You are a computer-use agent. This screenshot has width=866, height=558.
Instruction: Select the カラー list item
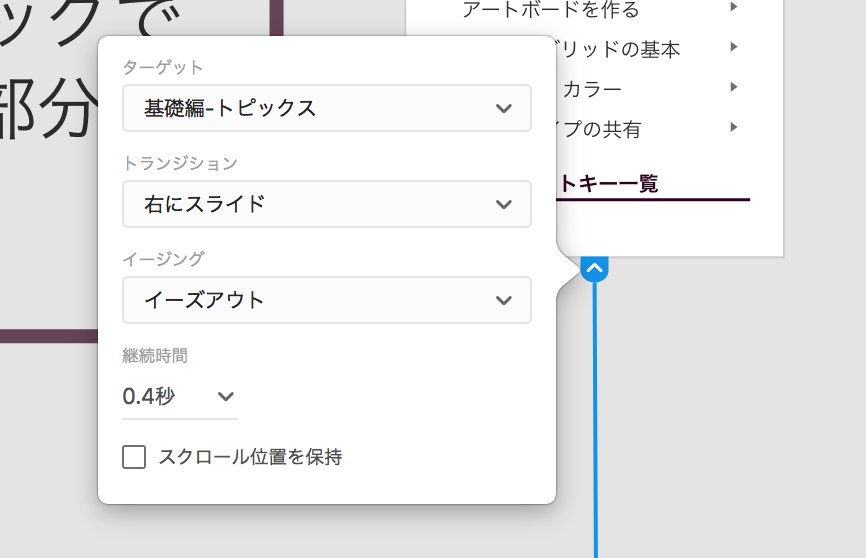pos(592,89)
